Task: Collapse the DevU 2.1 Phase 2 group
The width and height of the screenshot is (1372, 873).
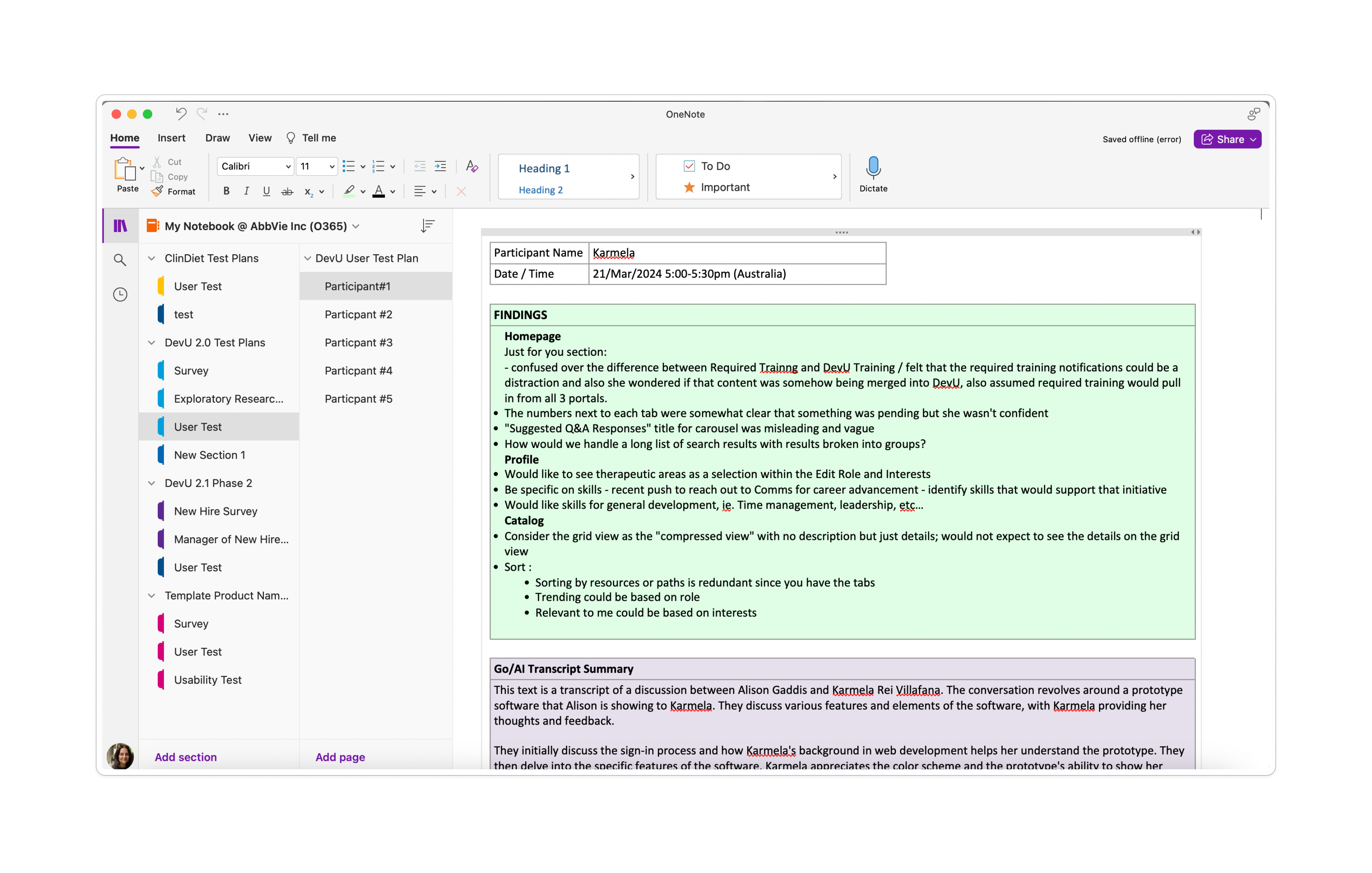Action: 152,483
